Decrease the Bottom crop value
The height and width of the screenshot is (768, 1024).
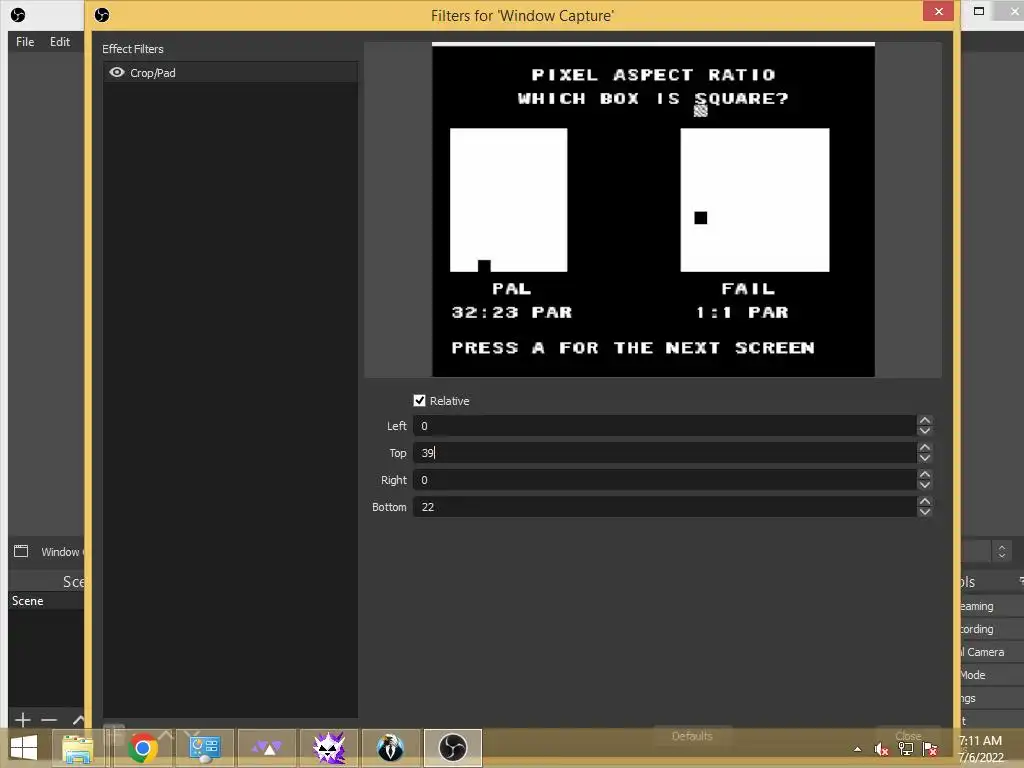(924, 512)
